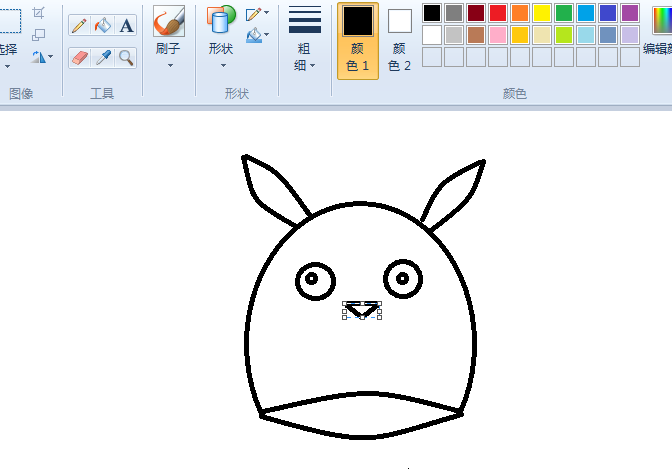Pick the lavender color swatch
The height and width of the screenshot is (469, 672).
click(x=630, y=35)
